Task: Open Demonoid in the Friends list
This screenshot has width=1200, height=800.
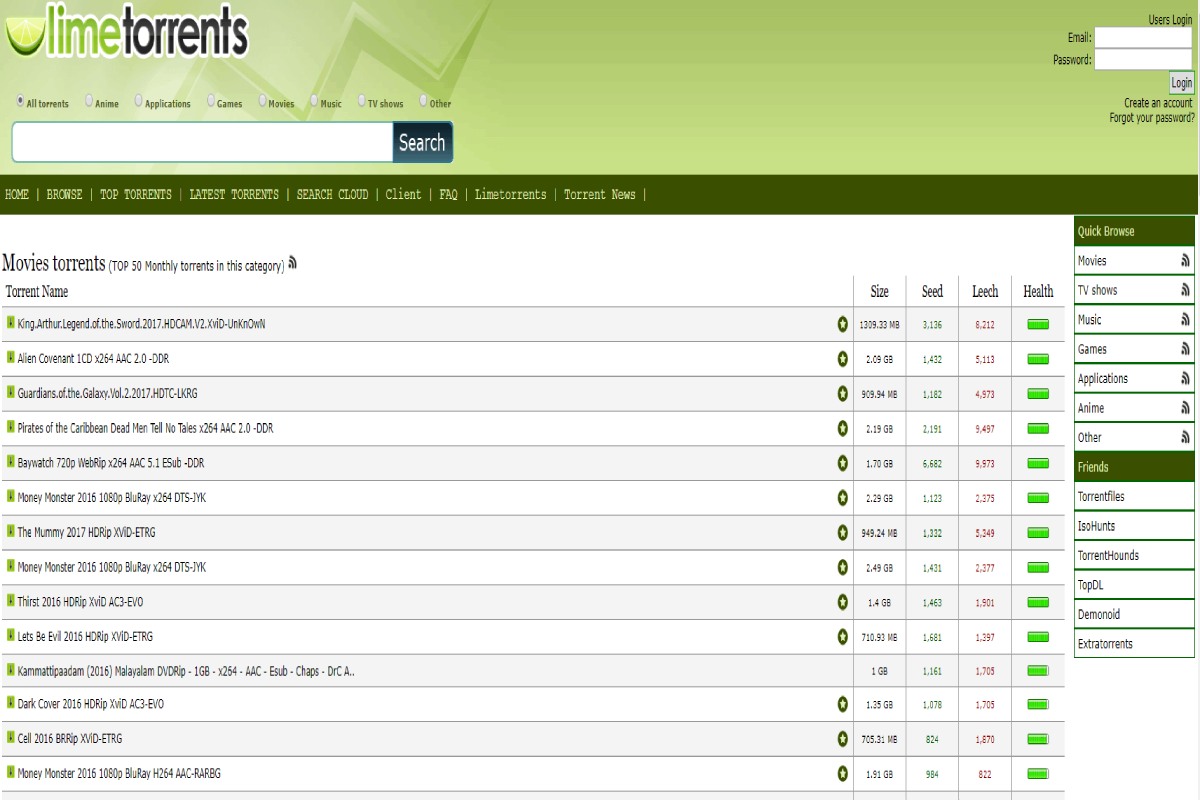Action: coord(1099,615)
